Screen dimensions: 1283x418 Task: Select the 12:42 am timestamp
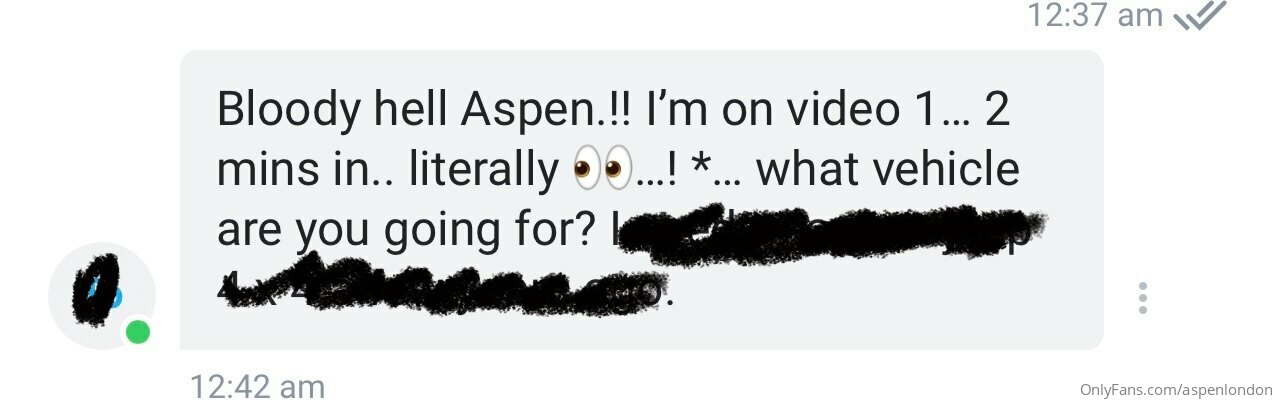pos(257,386)
